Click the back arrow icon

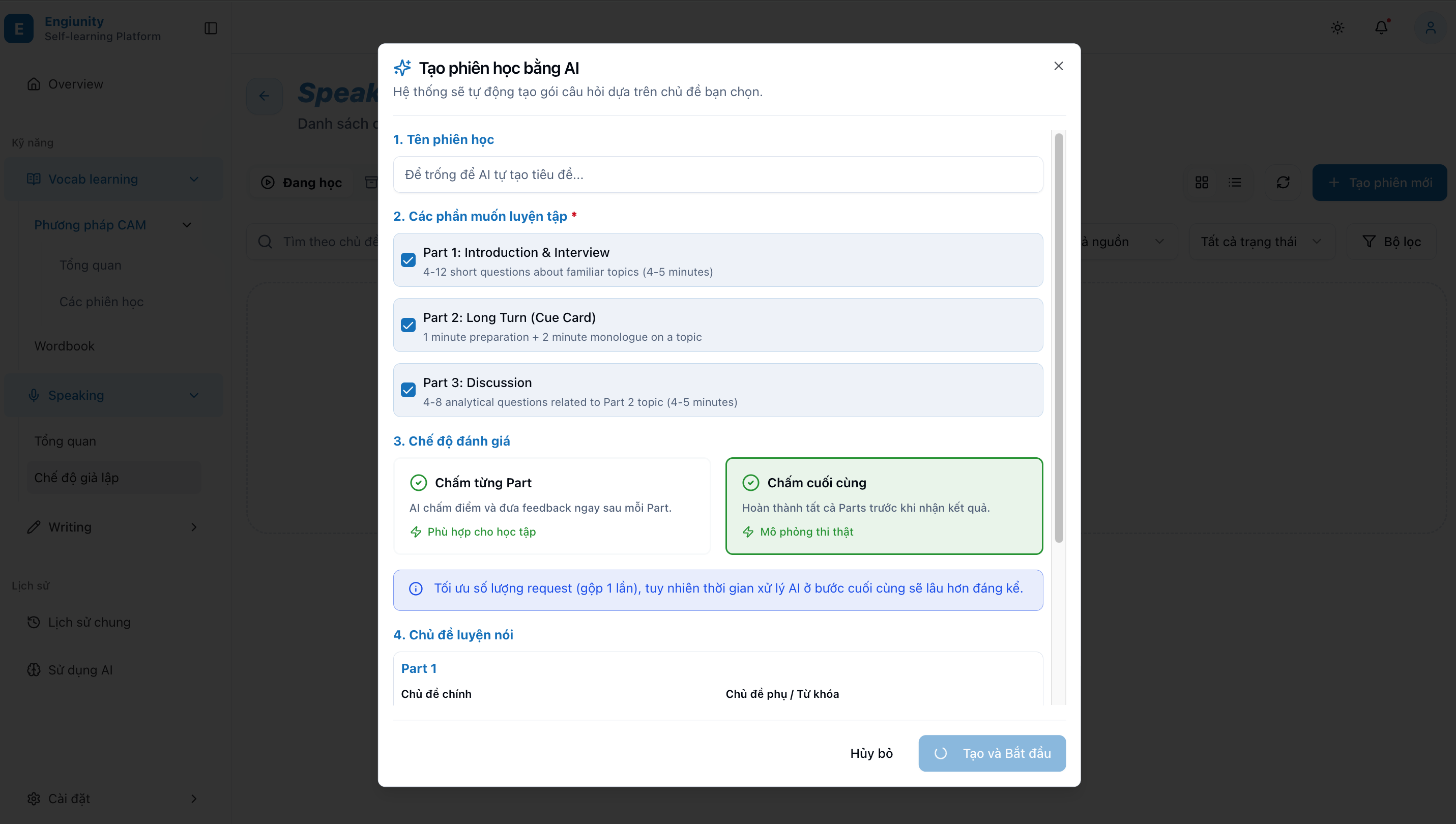pos(264,96)
